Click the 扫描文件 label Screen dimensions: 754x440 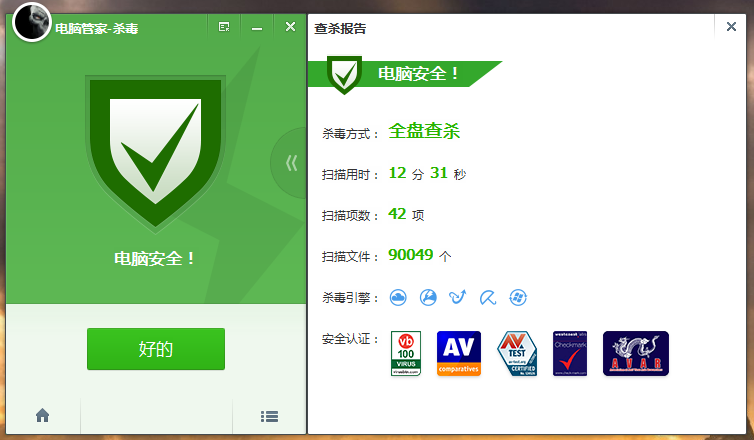(351, 257)
